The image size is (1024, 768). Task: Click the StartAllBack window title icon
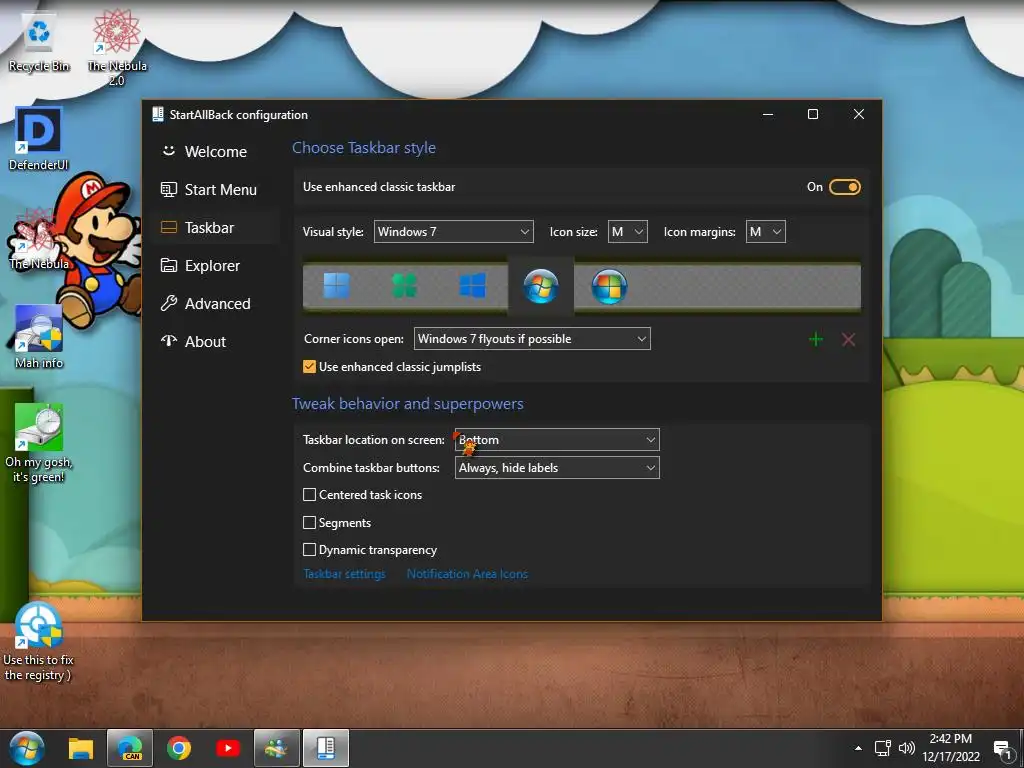(158, 114)
